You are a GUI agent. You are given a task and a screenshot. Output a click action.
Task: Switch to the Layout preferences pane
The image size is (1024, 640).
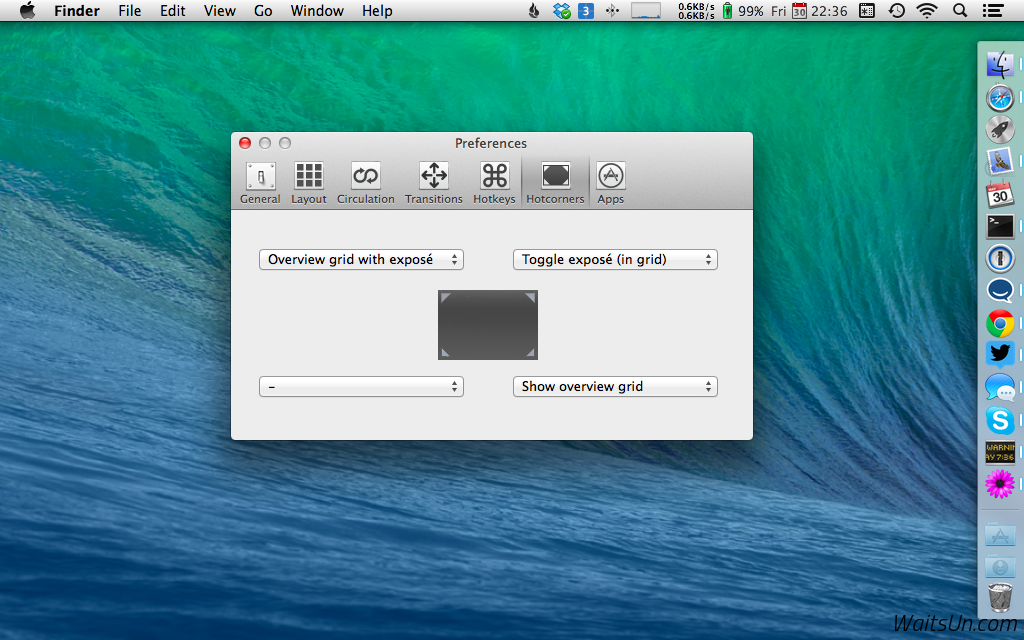308,183
